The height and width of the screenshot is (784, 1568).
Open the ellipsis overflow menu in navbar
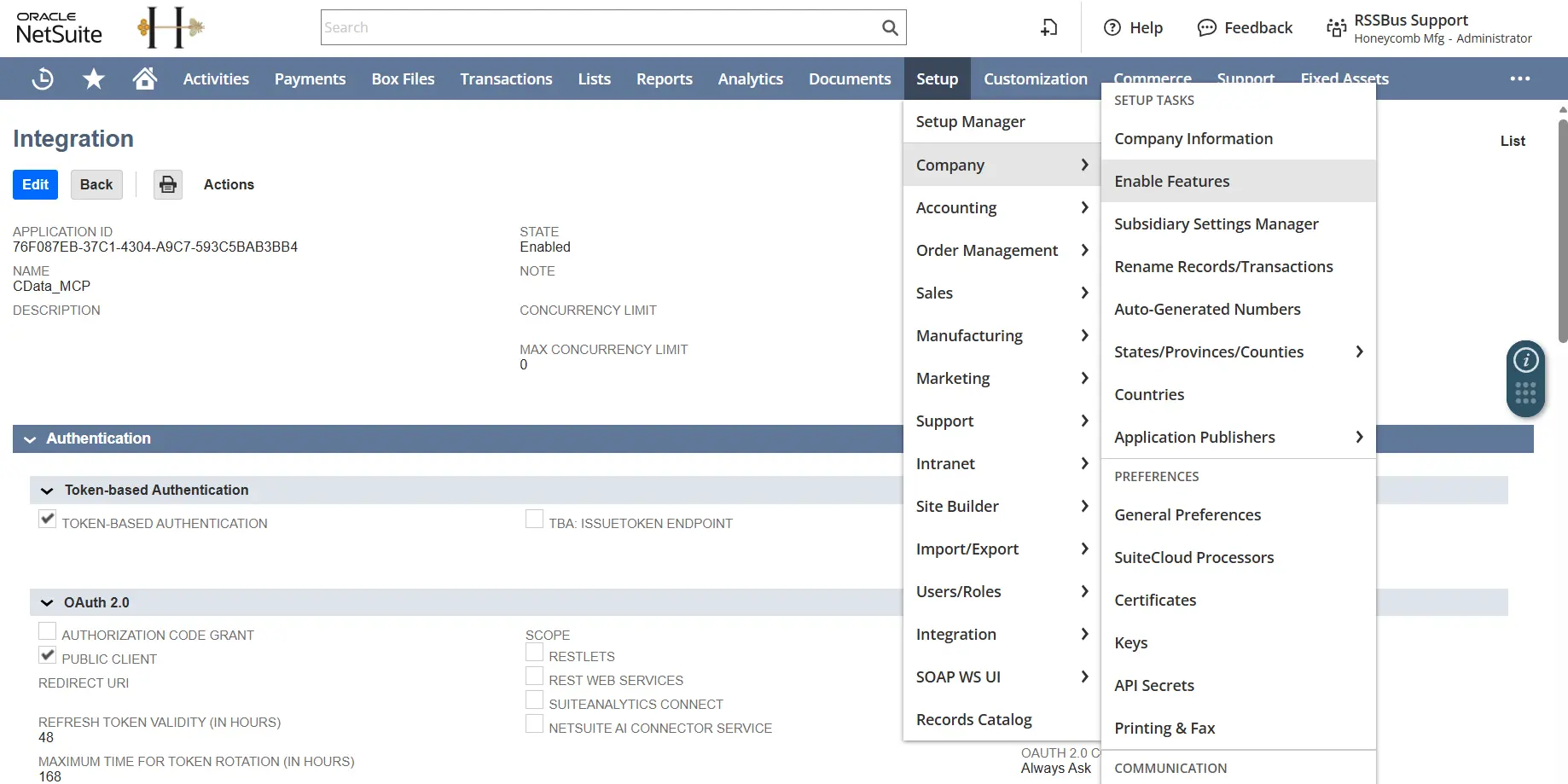pyautogui.click(x=1519, y=78)
